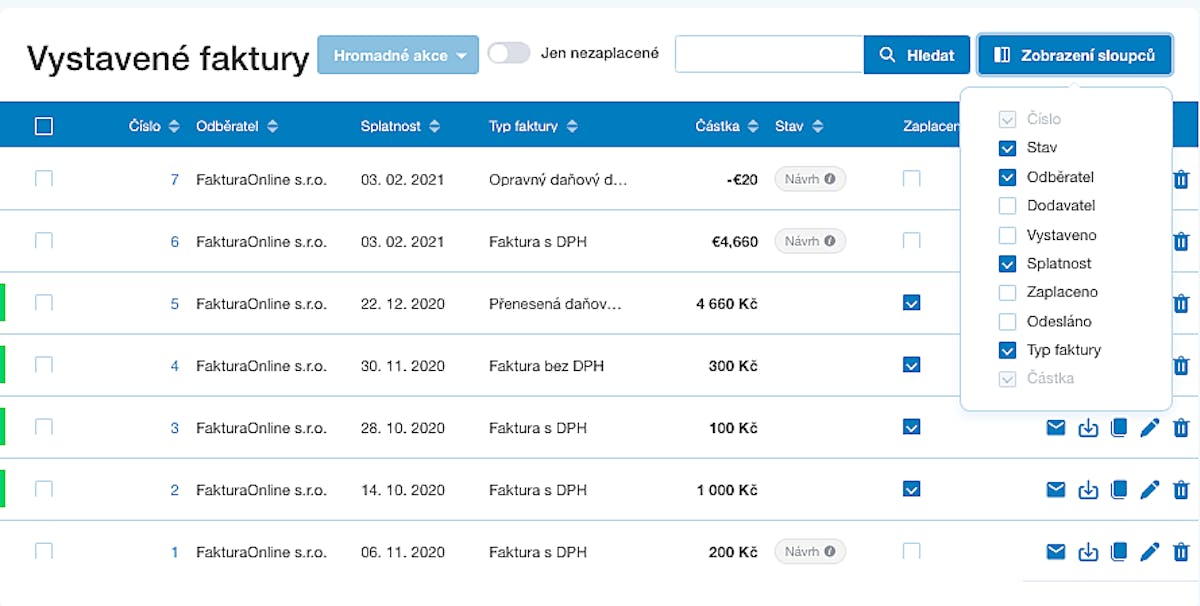
Task: Toggle the Jen nezaplacené switch
Action: pyautogui.click(x=509, y=53)
